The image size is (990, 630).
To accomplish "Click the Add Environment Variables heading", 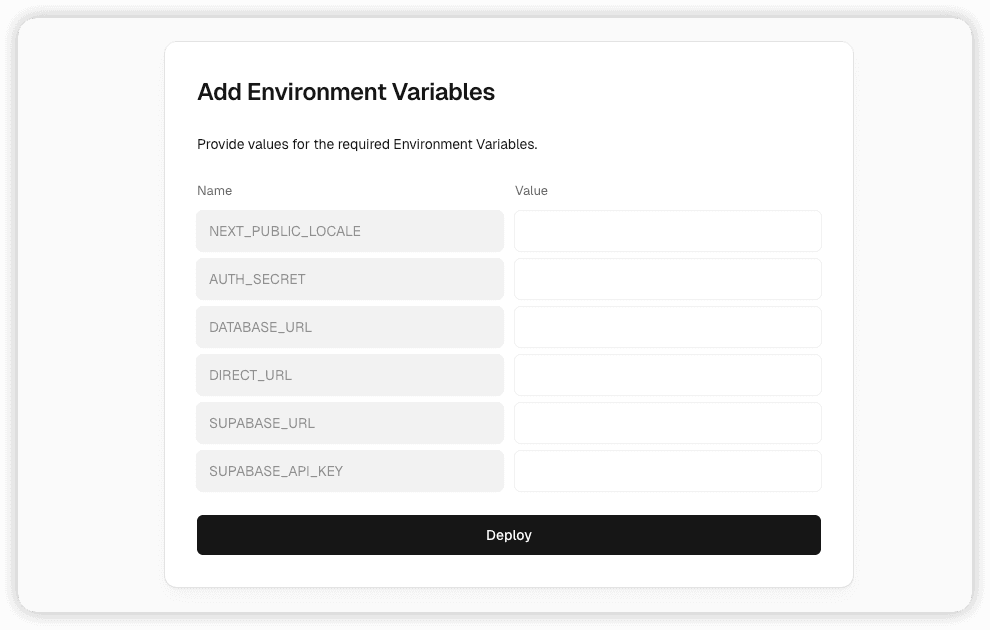I will 345,92.
